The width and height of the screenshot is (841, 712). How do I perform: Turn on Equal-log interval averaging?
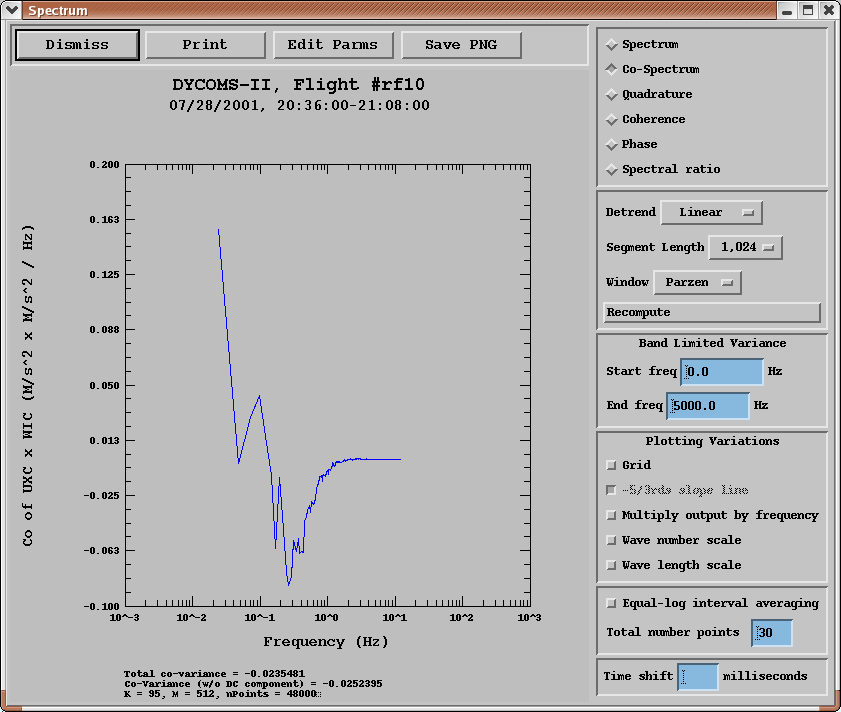(612, 603)
